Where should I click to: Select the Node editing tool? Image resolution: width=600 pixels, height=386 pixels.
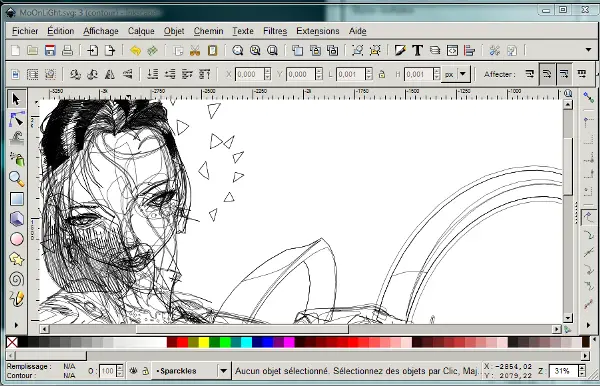16,120
